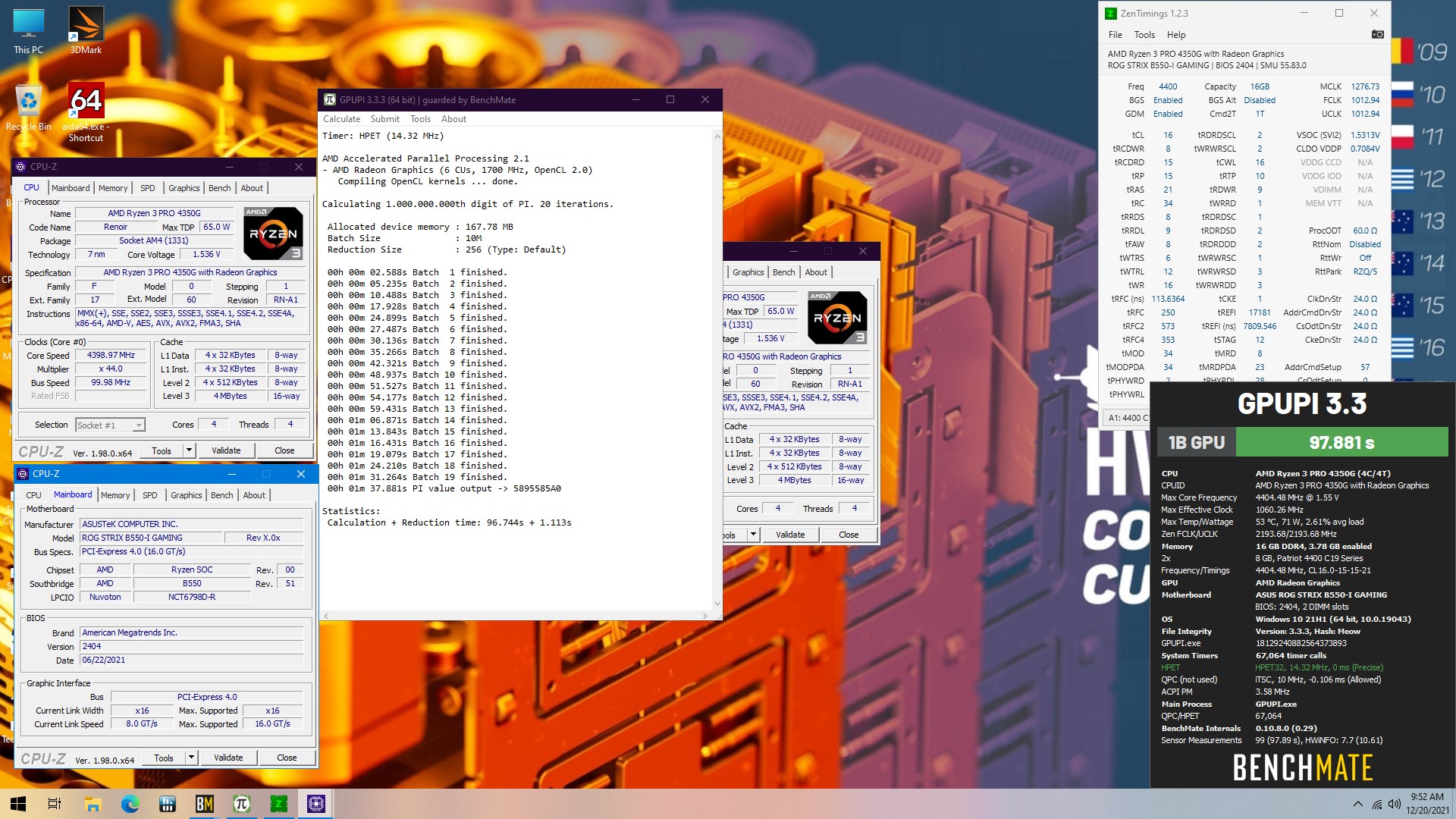The image size is (1456, 819).
Task: Click Close button in Mainboard CPU-Z window
Action: pos(287,758)
